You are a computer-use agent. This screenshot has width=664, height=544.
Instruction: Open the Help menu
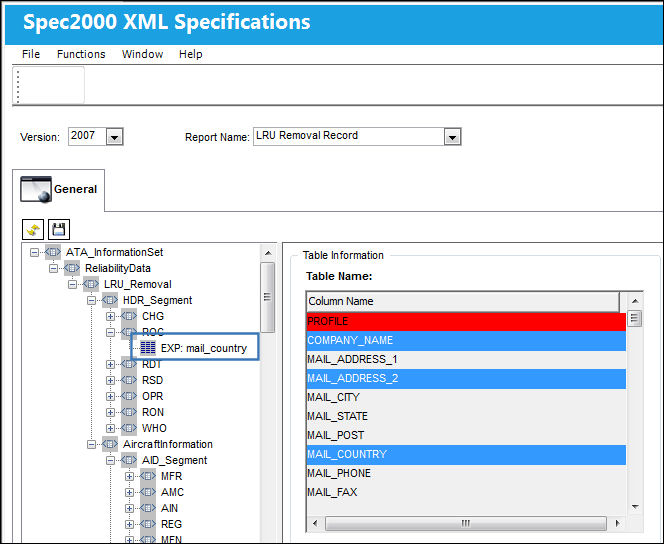[191, 54]
